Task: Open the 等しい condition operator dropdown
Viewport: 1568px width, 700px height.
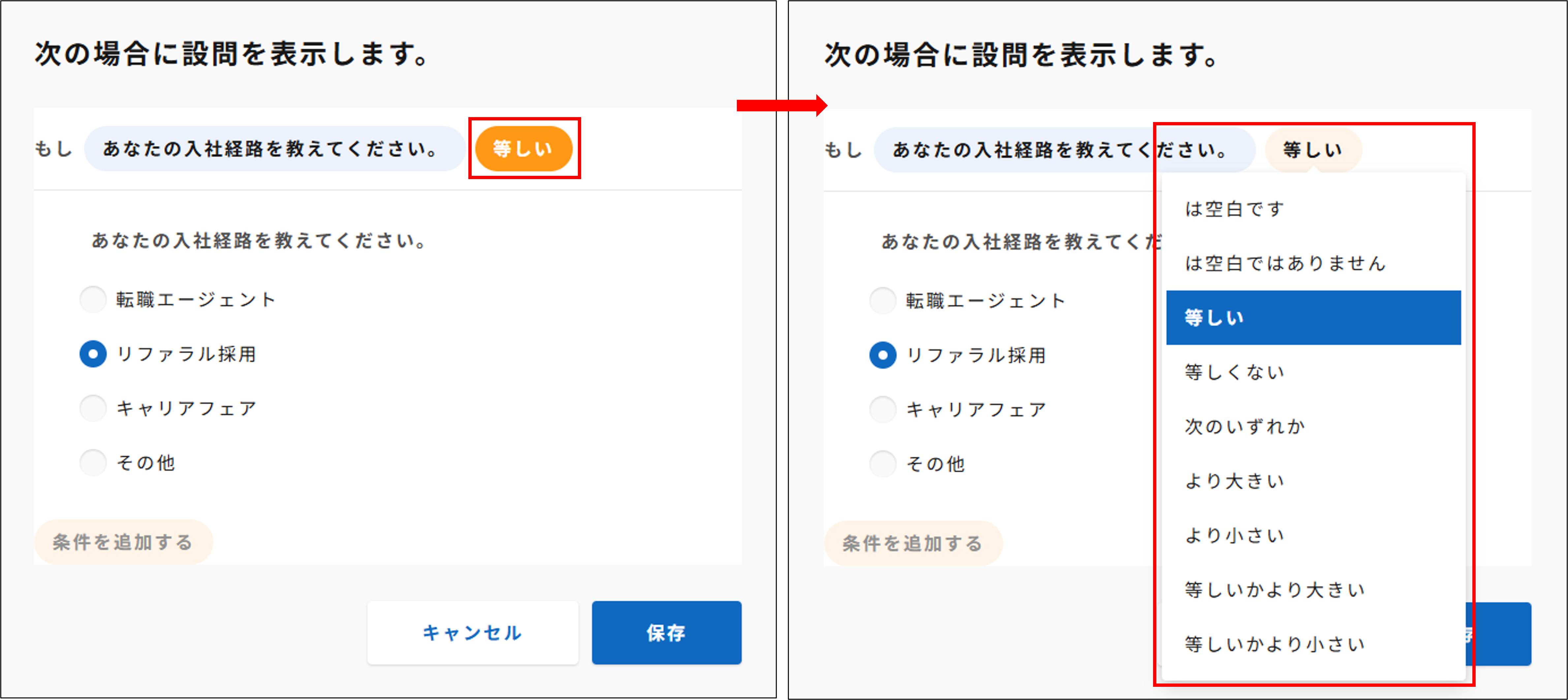Action: pos(525,148)
